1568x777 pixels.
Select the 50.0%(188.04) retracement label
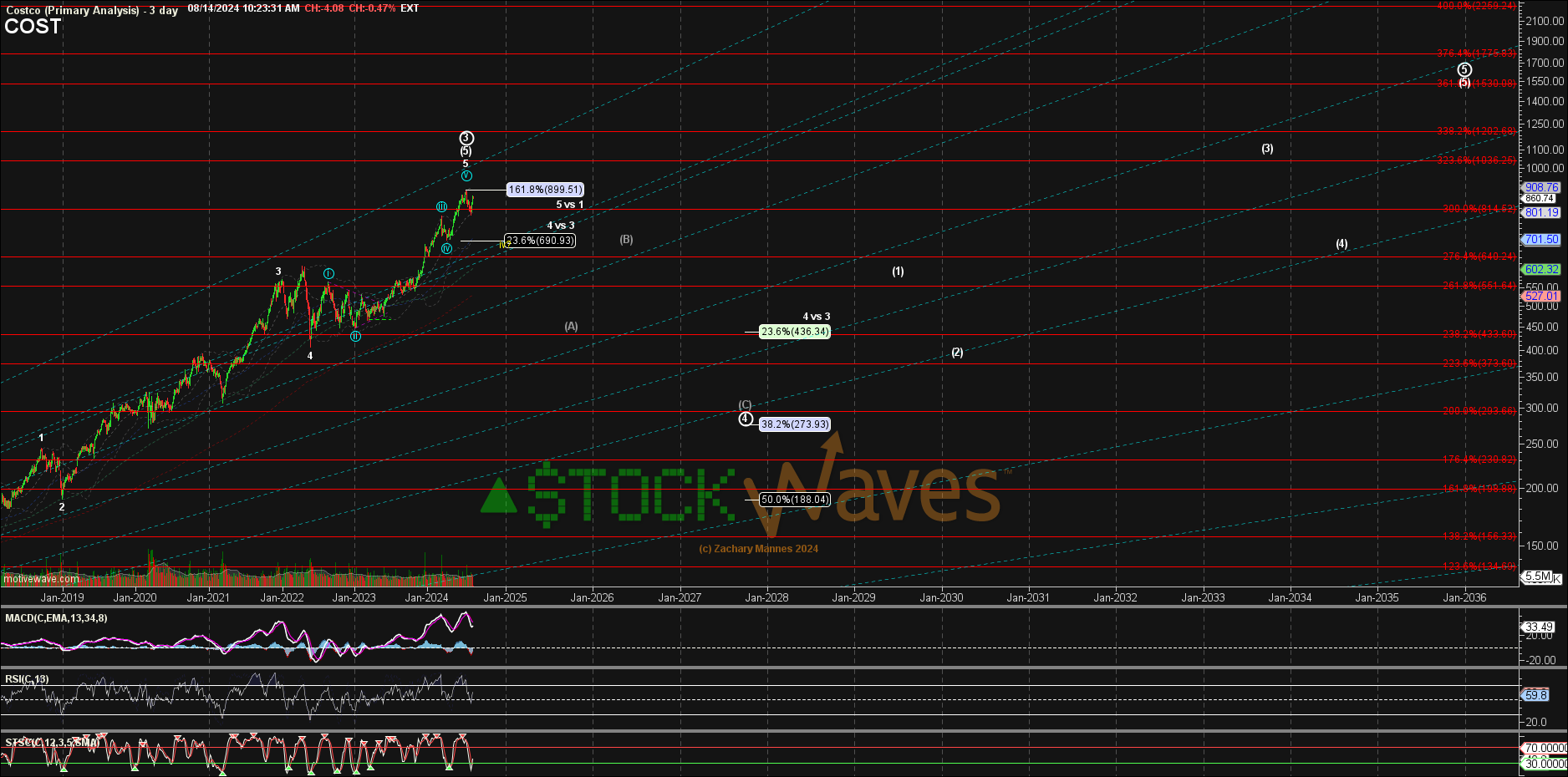tap(795, 500)
